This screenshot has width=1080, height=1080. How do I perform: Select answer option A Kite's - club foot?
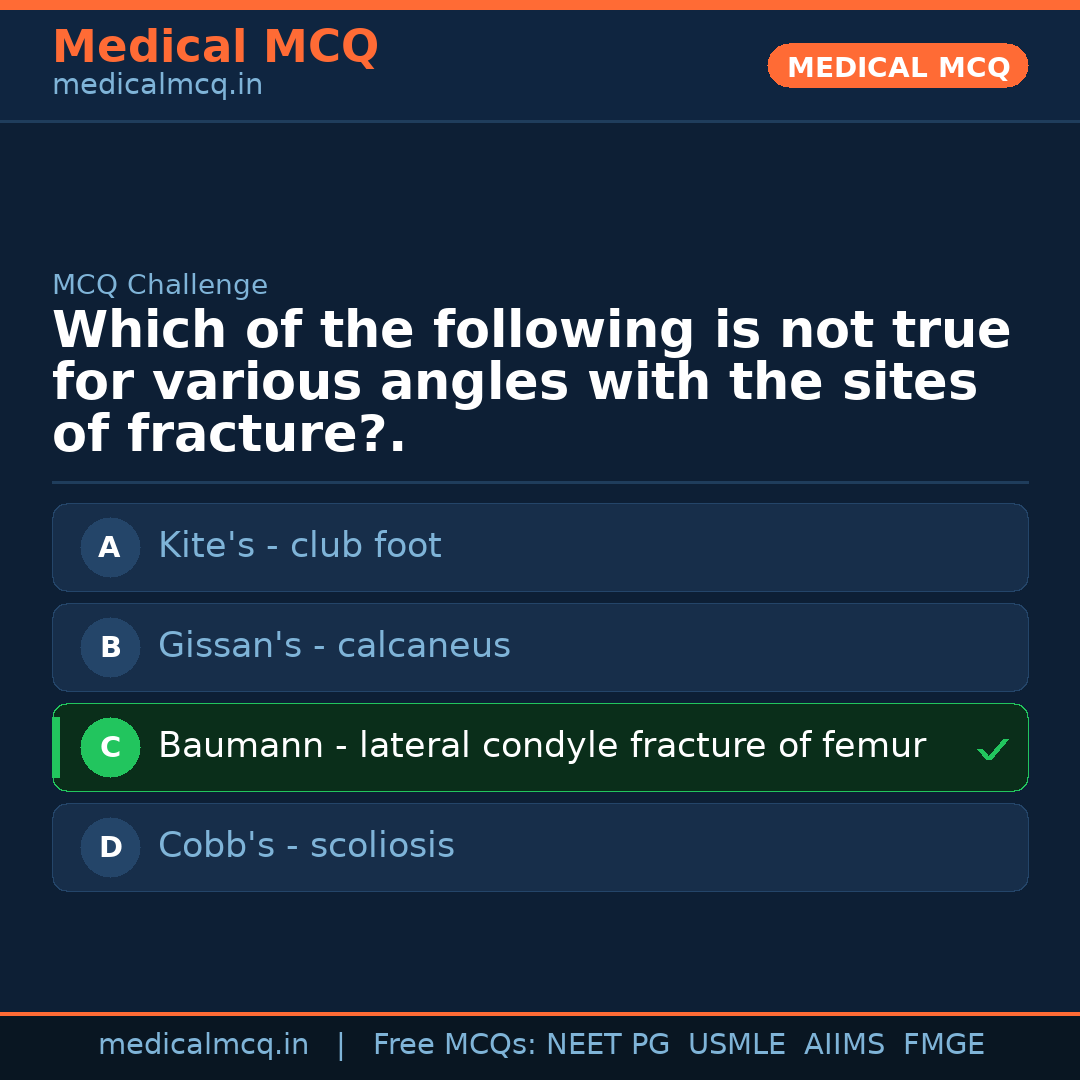point(540,547)
